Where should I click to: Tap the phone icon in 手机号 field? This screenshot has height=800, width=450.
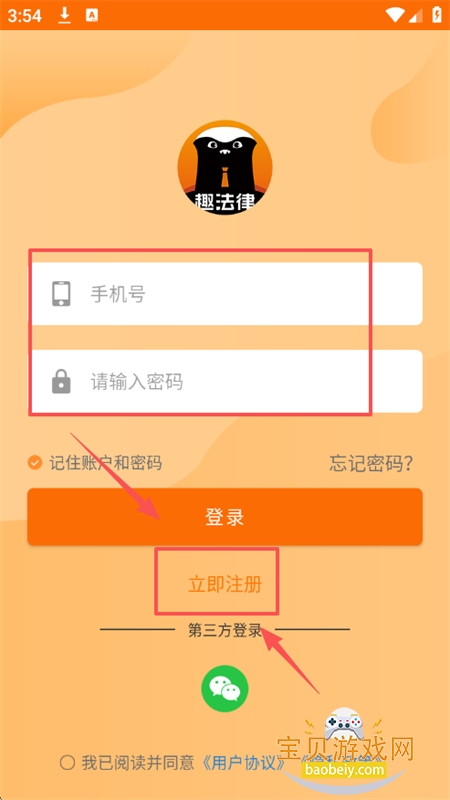click(x=61, y=294)
